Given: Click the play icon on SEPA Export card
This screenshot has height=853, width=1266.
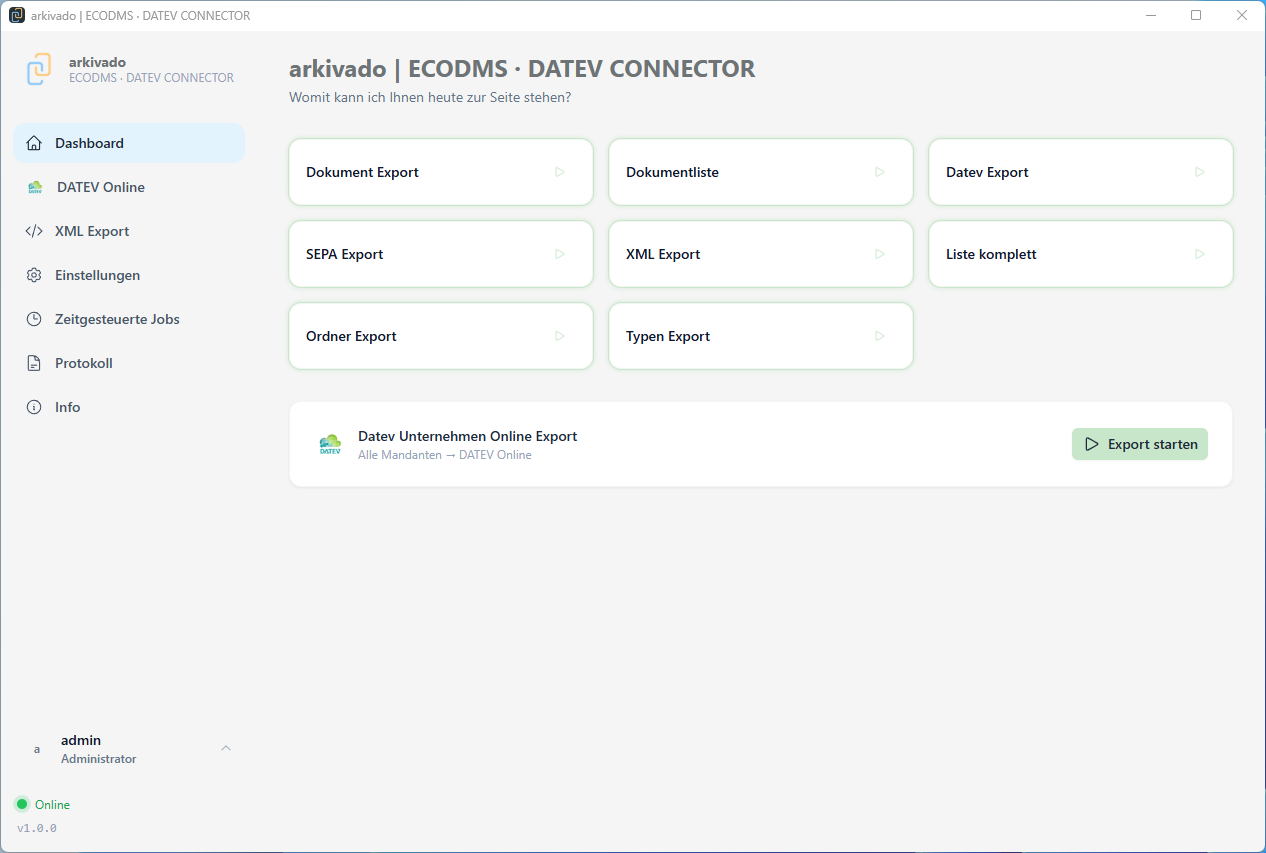Looking at the screenshot, I should pyautogui.click(x=560, y=254).
